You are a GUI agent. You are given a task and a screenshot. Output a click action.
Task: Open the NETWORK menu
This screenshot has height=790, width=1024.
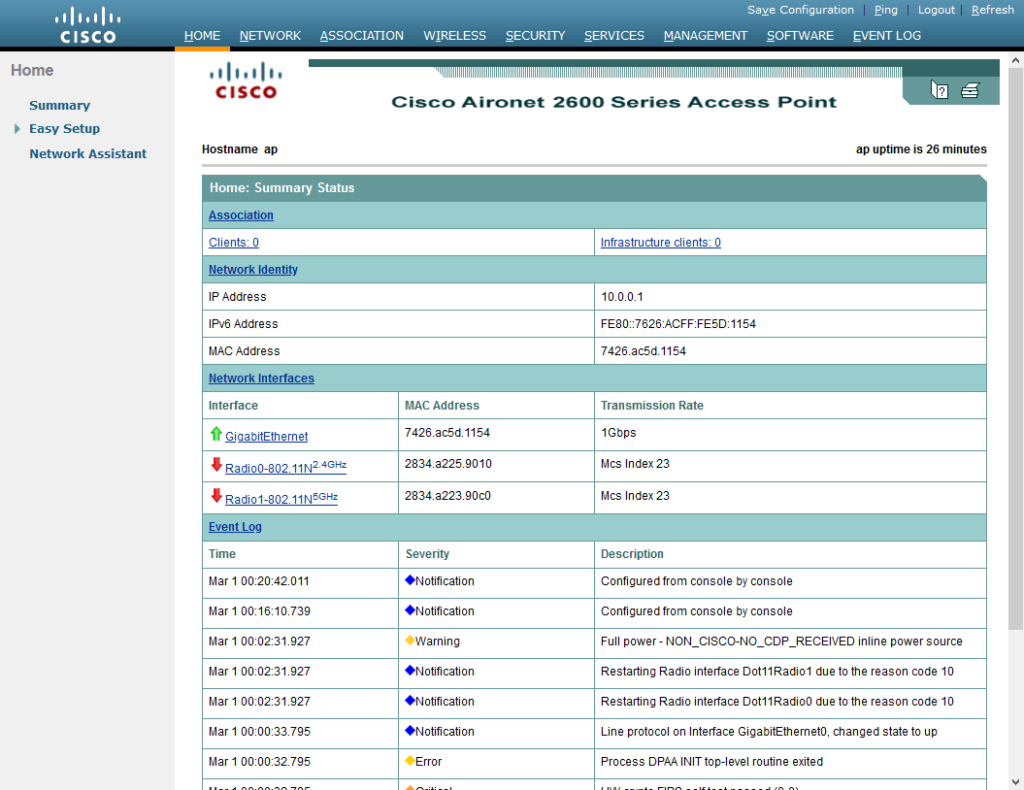coord(270,36)
